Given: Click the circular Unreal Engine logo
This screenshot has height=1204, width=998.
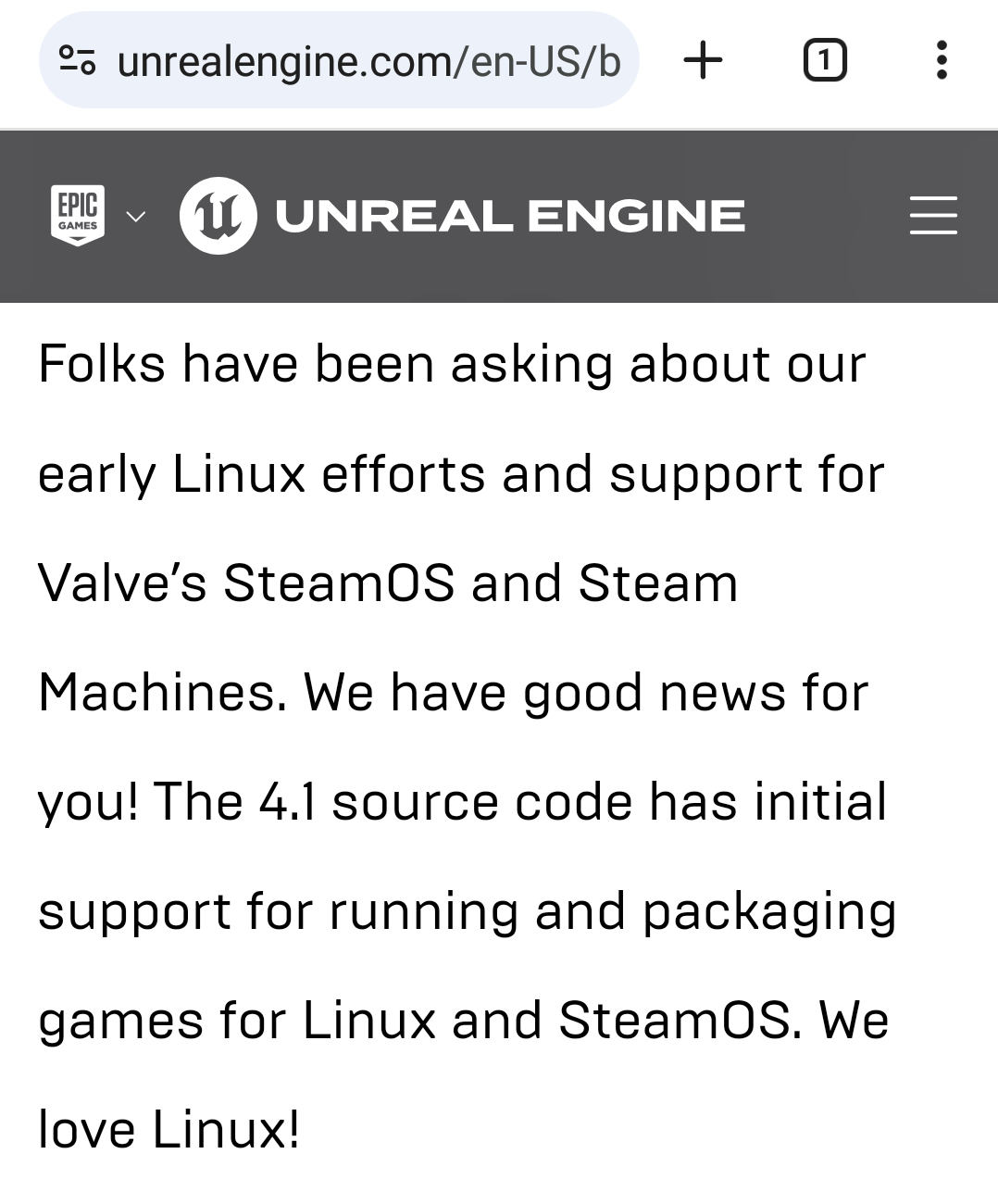Looking at the screenshot, I should (218, 216).
